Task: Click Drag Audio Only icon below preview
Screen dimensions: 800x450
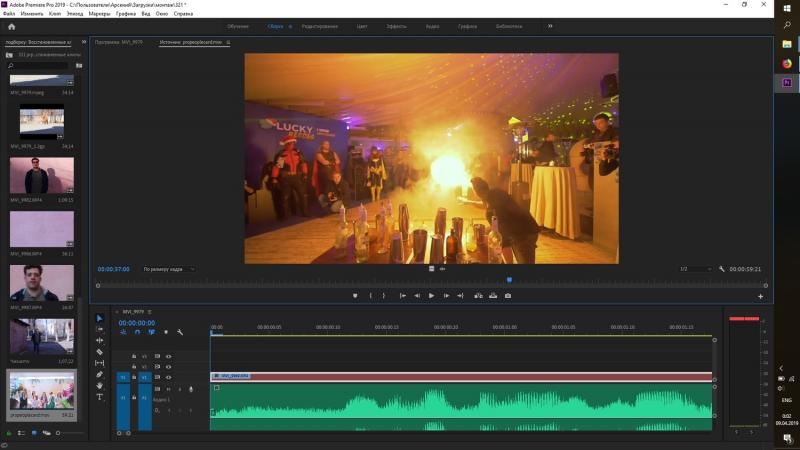Action: click(442, 269)
